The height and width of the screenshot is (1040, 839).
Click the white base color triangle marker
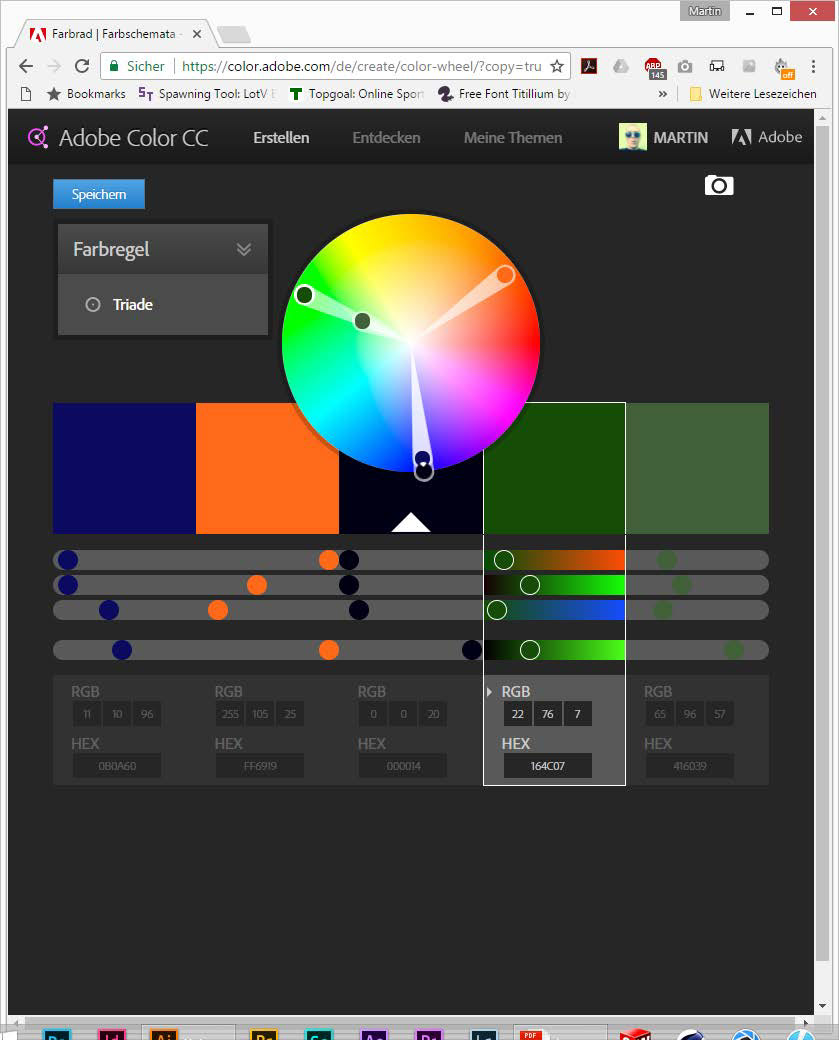point(411,522)
